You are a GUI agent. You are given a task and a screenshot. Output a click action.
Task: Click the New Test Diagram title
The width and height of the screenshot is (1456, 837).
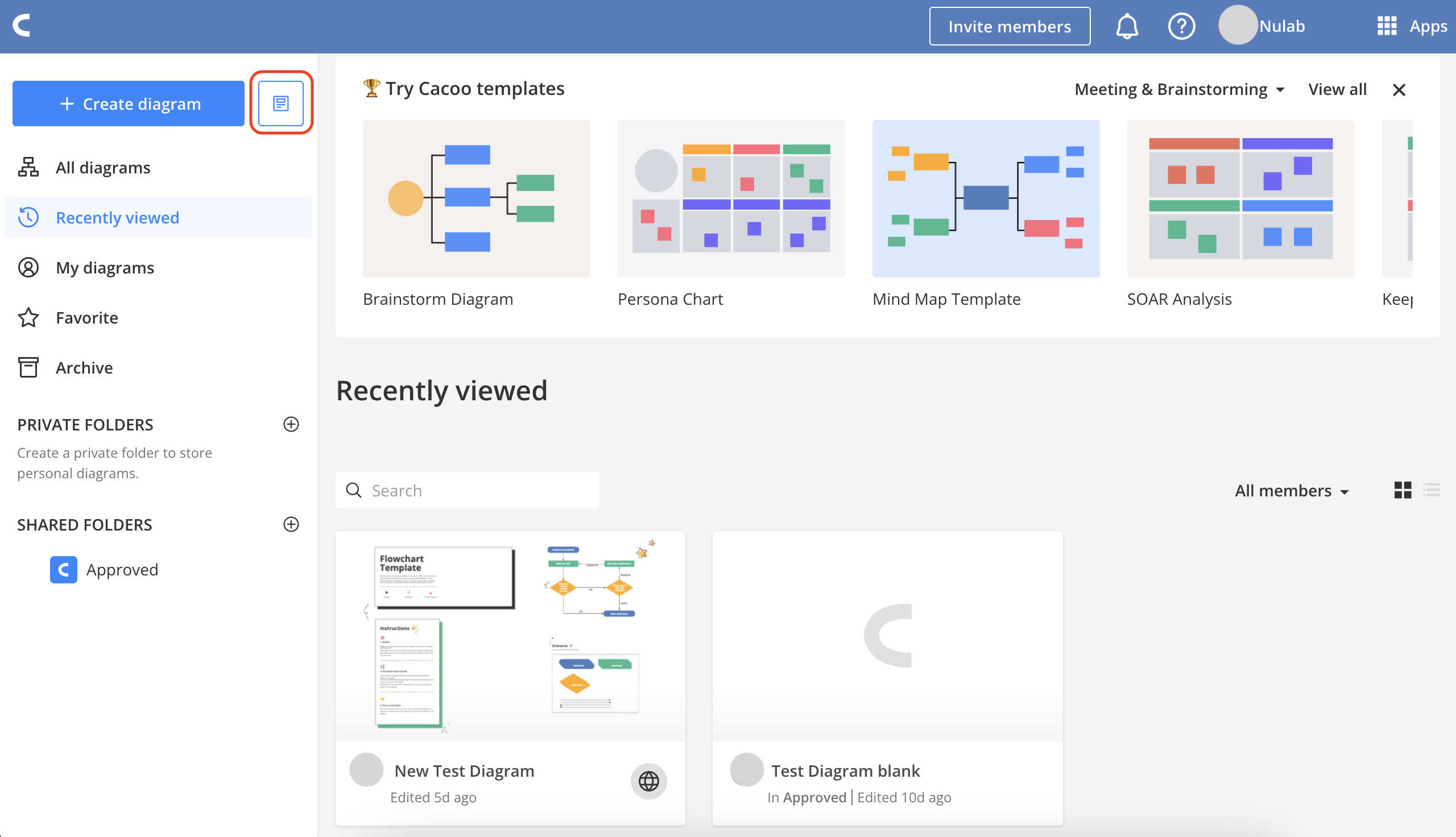pos(465,771)
